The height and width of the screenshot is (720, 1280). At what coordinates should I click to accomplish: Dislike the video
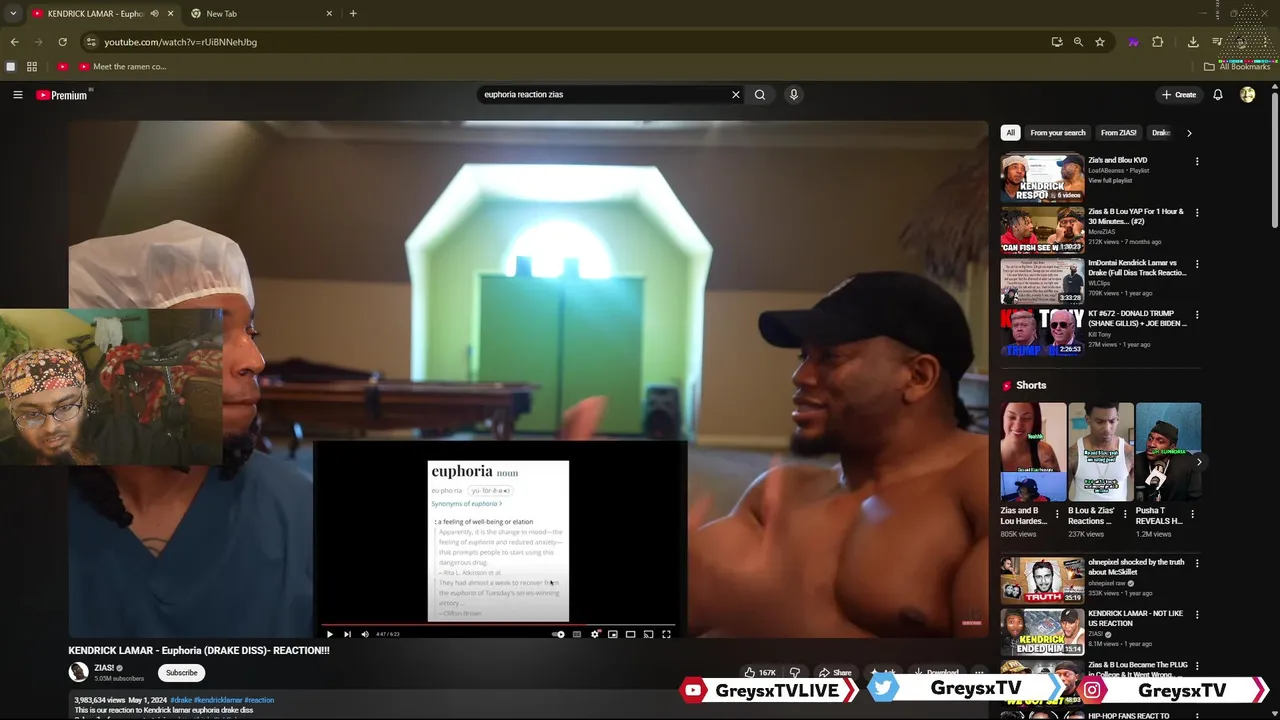coord(795,673)
